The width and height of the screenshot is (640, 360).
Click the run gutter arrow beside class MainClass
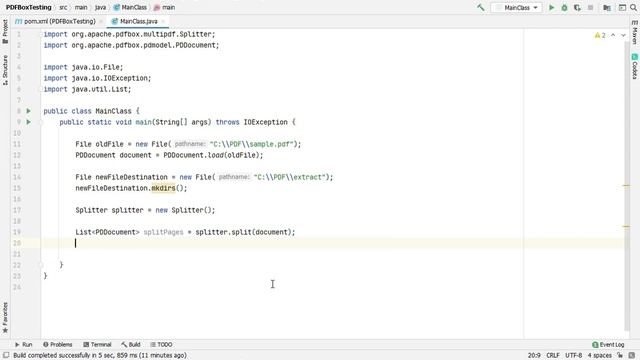pyautogui.click(x=29, y=111)
